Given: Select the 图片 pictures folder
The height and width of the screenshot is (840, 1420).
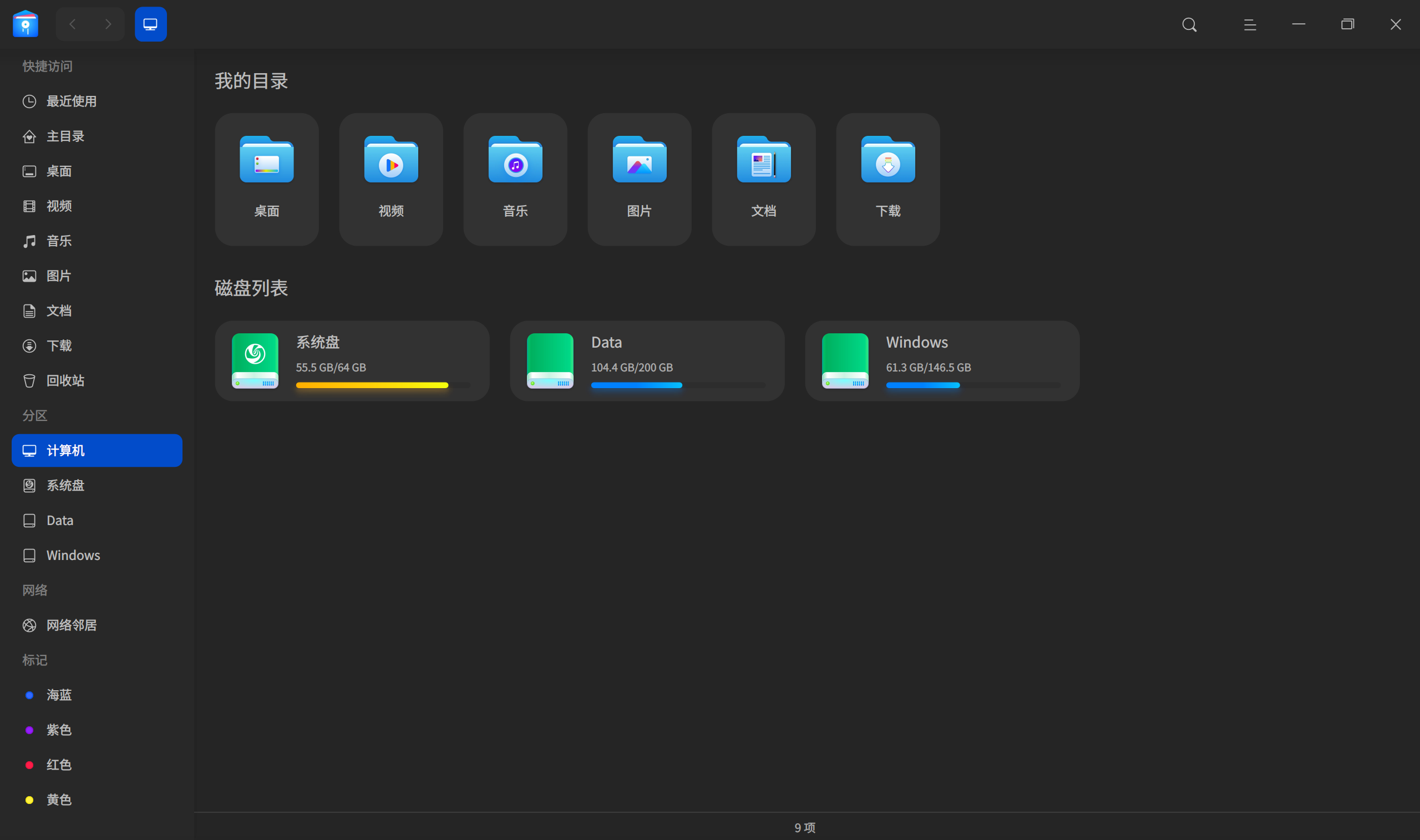Looking at the screenshot, I should 639,180.
